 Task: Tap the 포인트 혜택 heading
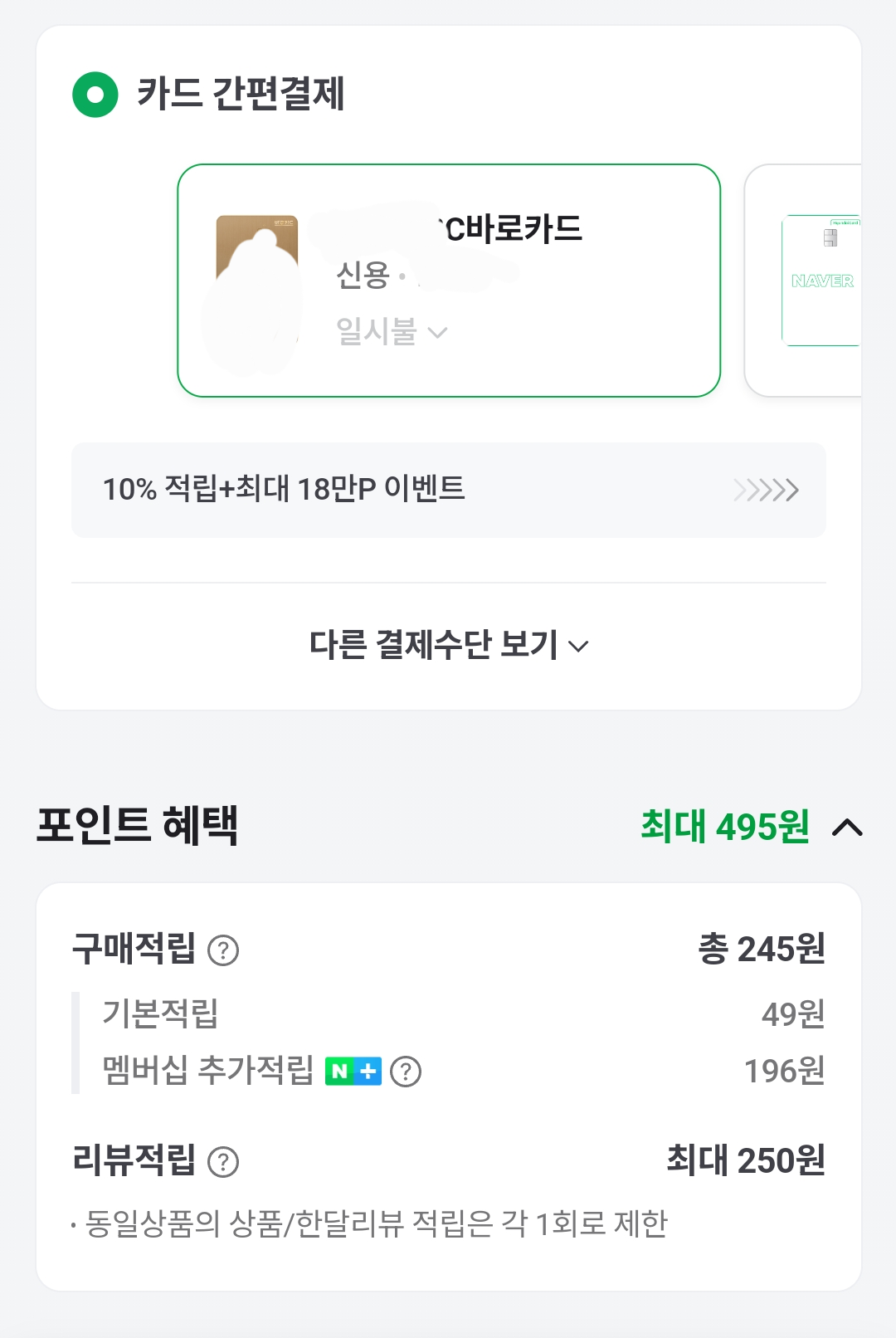click(138, 825)
